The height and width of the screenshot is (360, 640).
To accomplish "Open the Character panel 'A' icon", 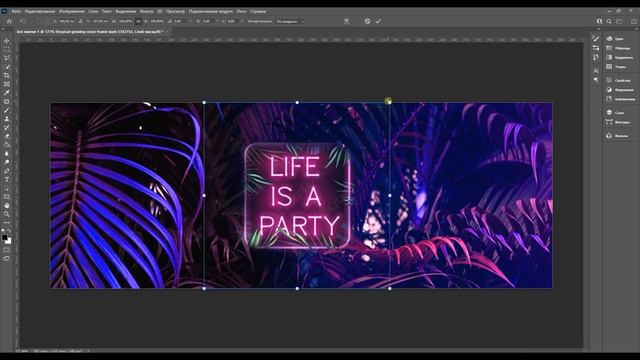I will [x=596, y=71].
